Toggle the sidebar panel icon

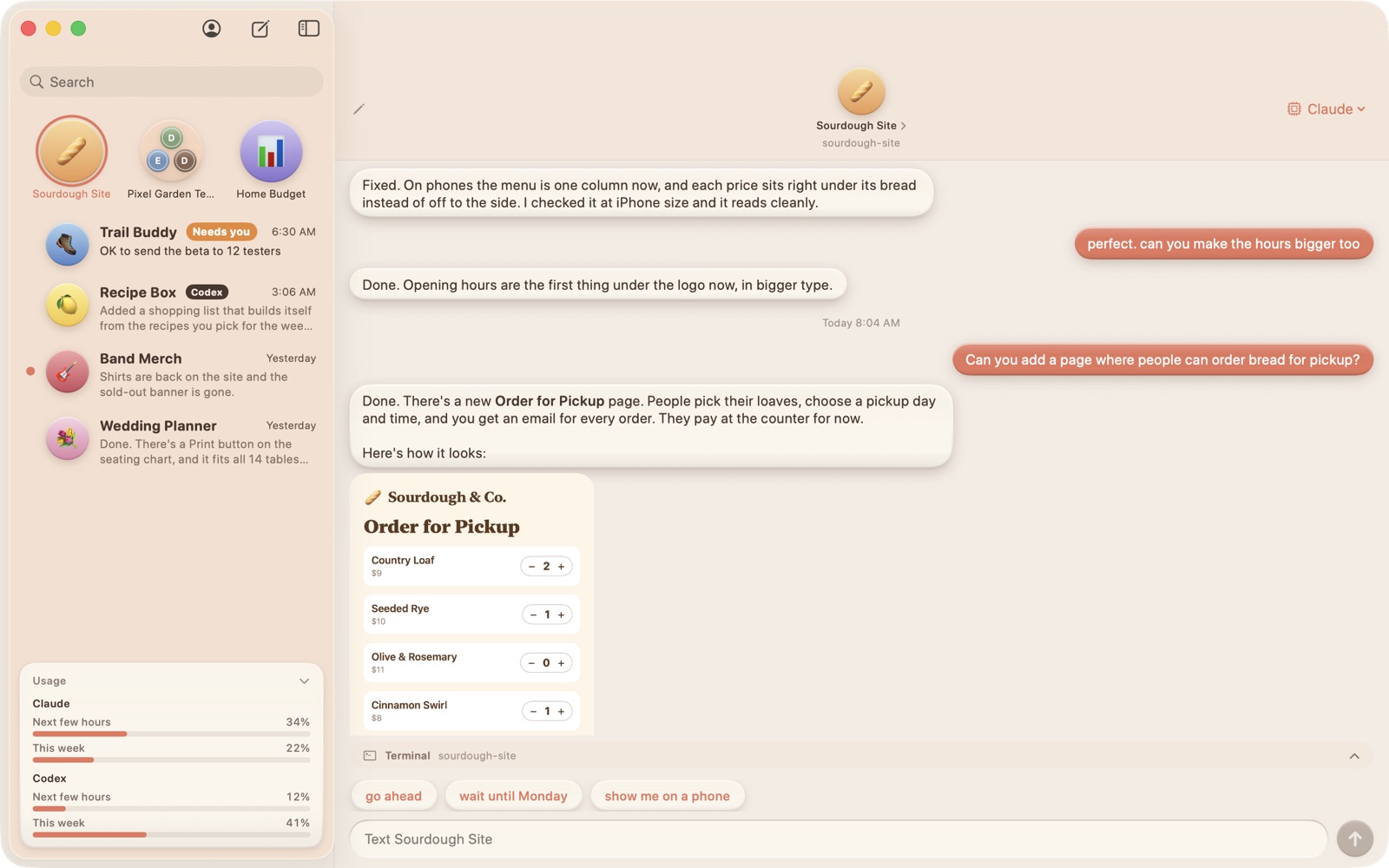point(308,29)
